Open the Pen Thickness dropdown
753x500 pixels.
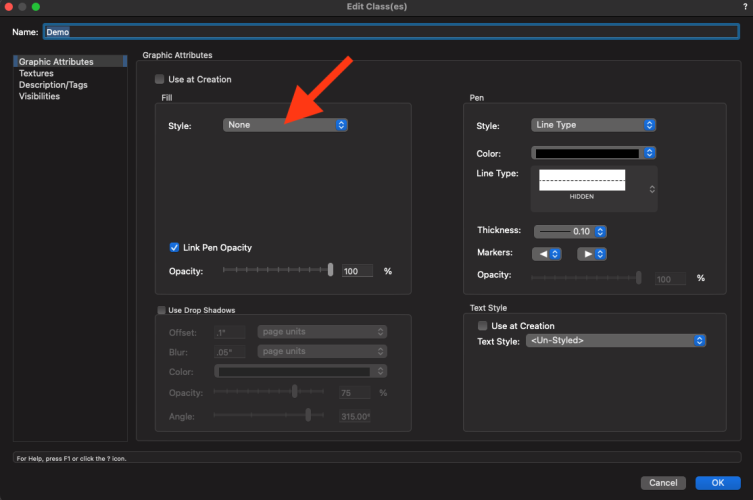[x=570, y=231]
